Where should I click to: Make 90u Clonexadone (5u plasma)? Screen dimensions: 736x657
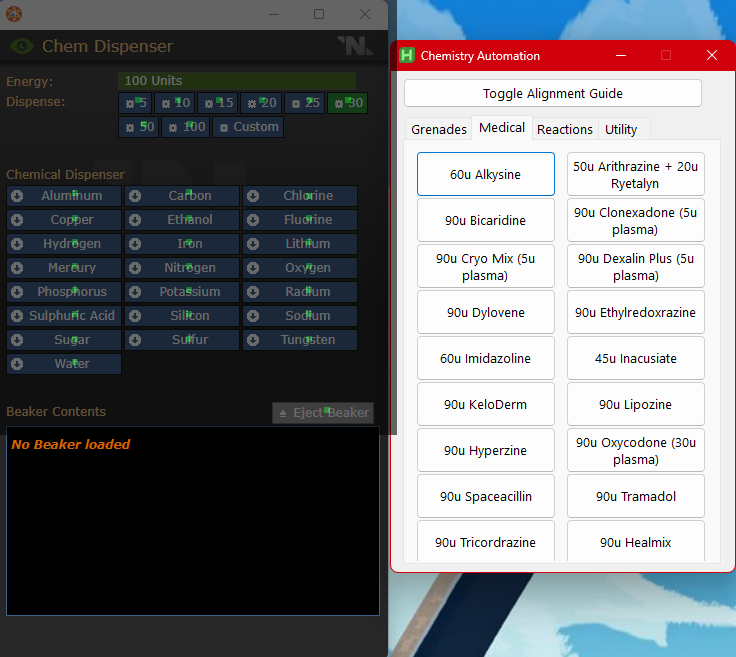coord(636,220)
